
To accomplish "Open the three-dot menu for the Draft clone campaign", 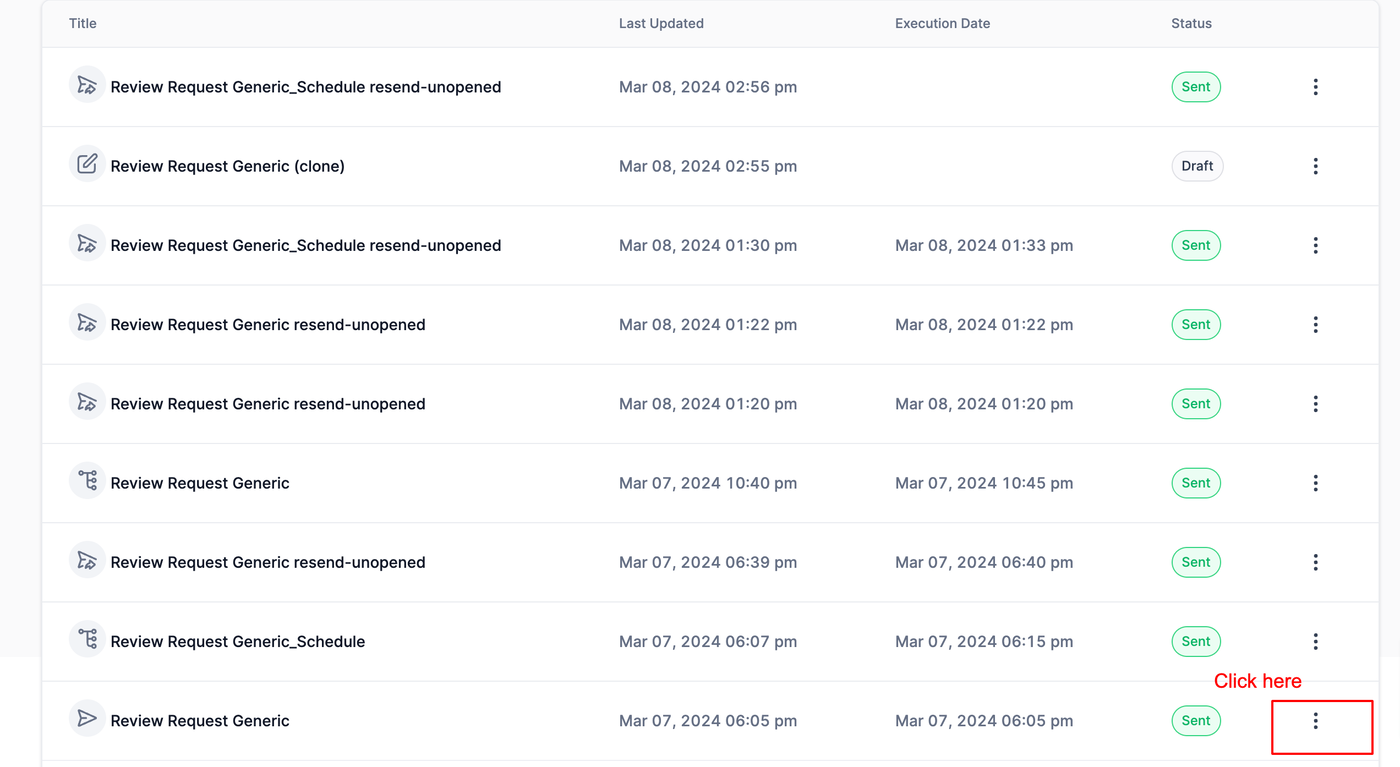I will [x=1315, y=166].
